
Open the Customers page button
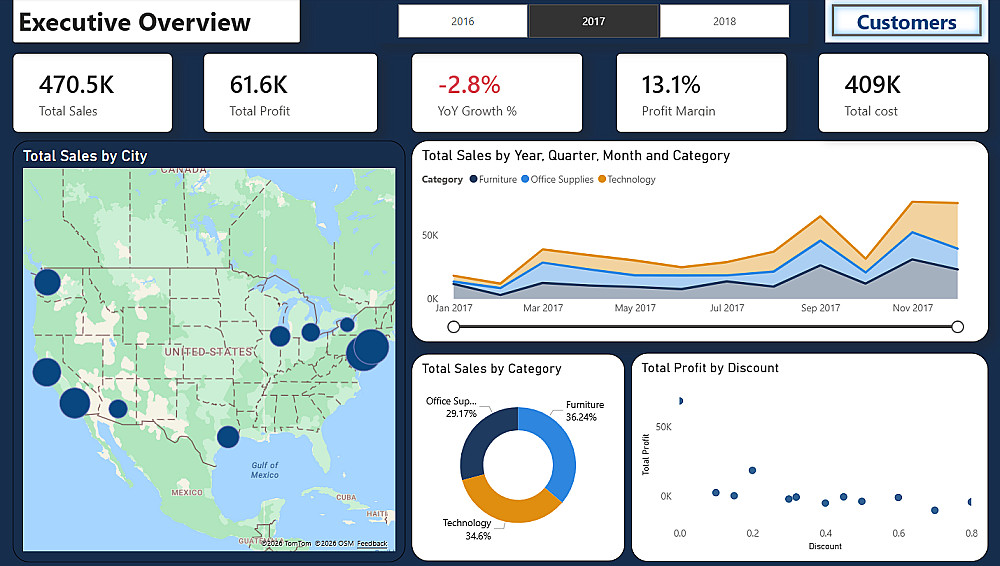coord(906,22)
